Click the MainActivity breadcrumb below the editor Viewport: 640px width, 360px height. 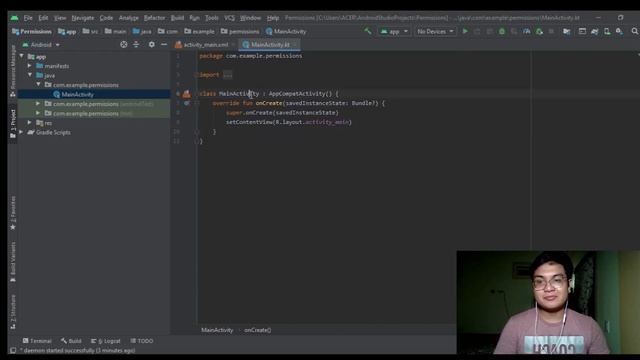217,330
